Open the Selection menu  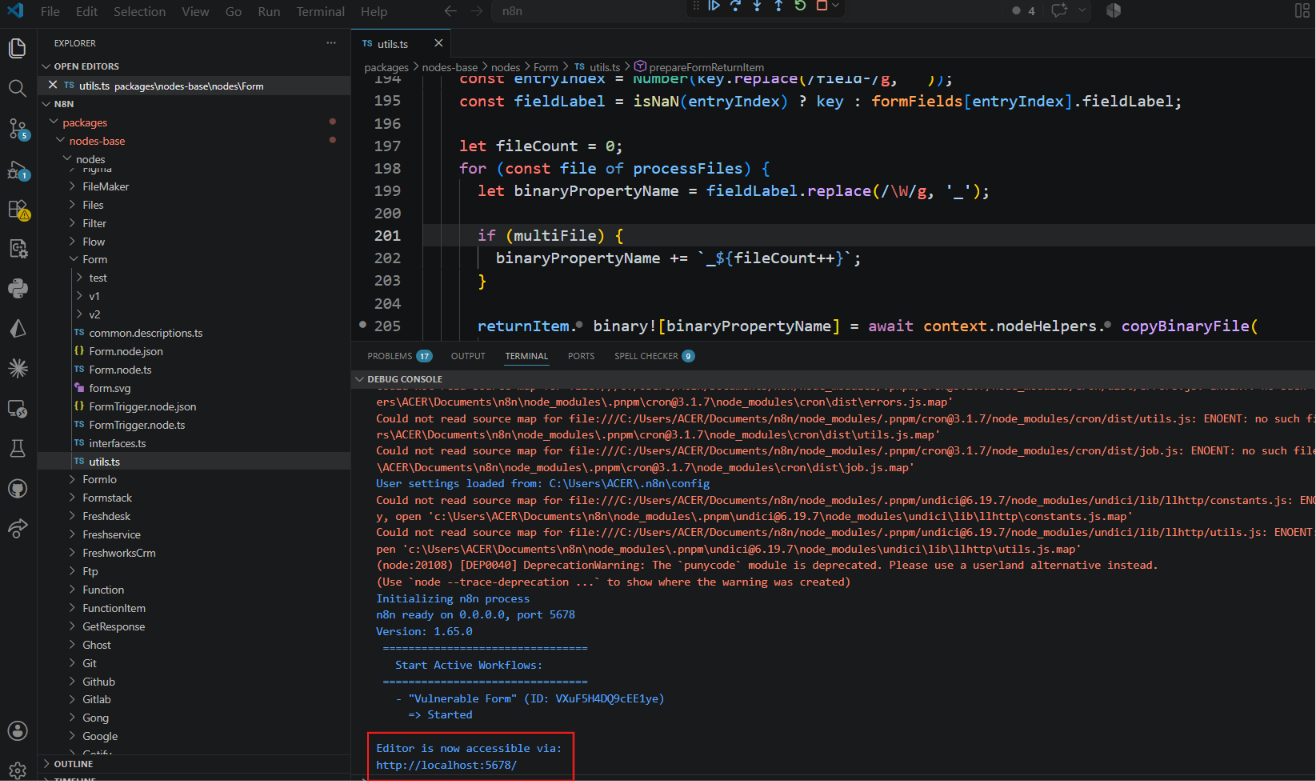pos(139,11)
